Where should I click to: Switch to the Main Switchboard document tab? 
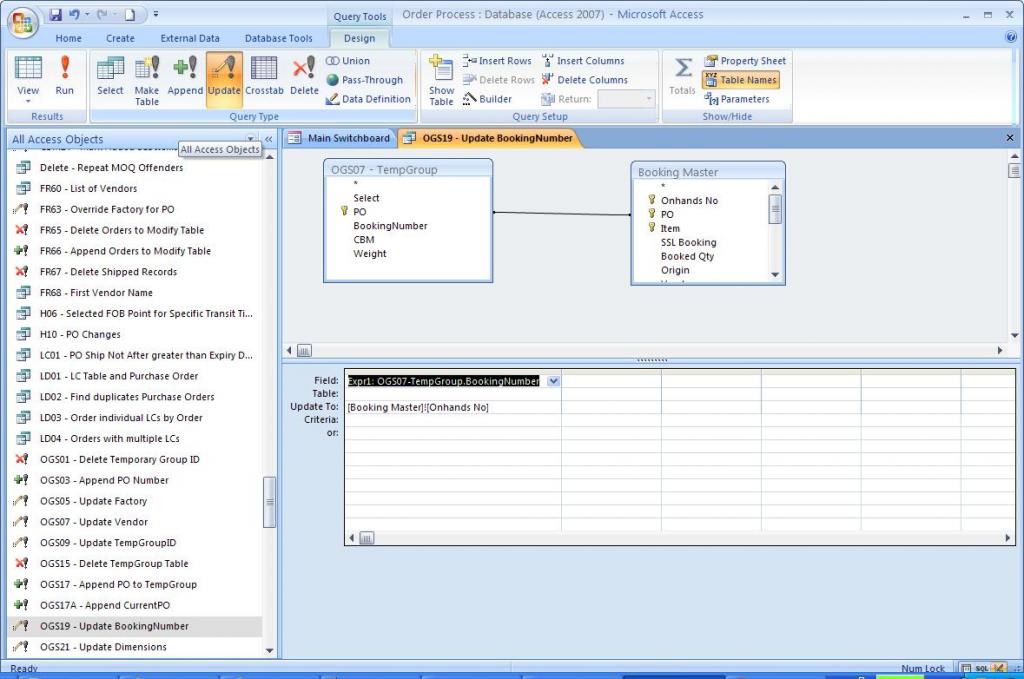point(340,138)
